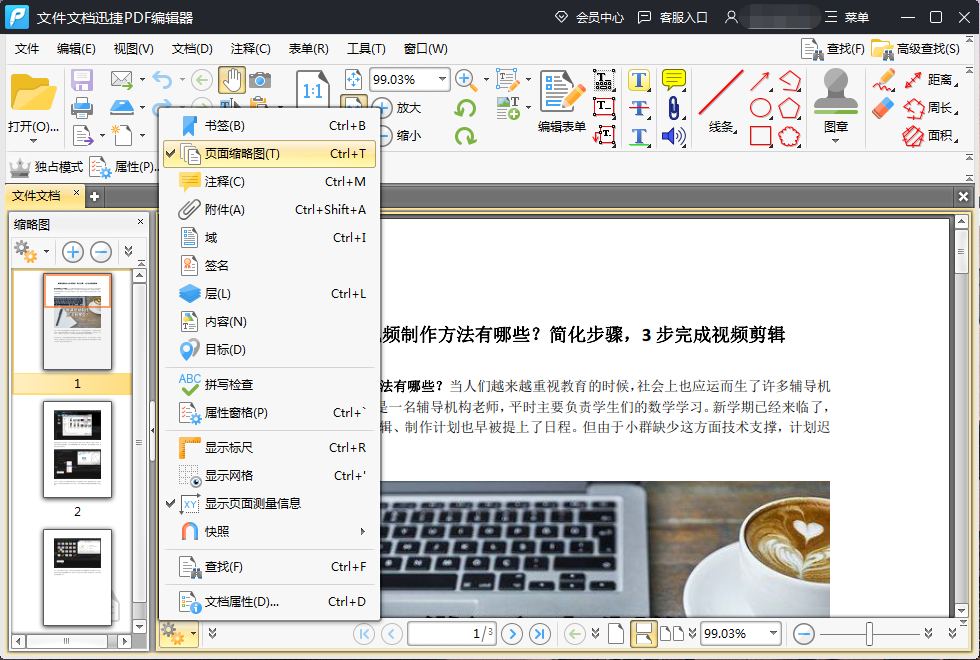Click the zoom out minus beside slider

click(x=804, y=634)
